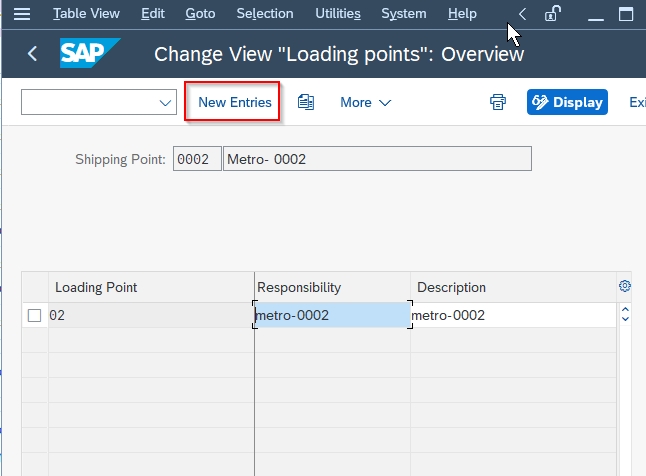The image size is (646, 476).
Task: Click the table scroll up arrow
Action: point(625,309)
